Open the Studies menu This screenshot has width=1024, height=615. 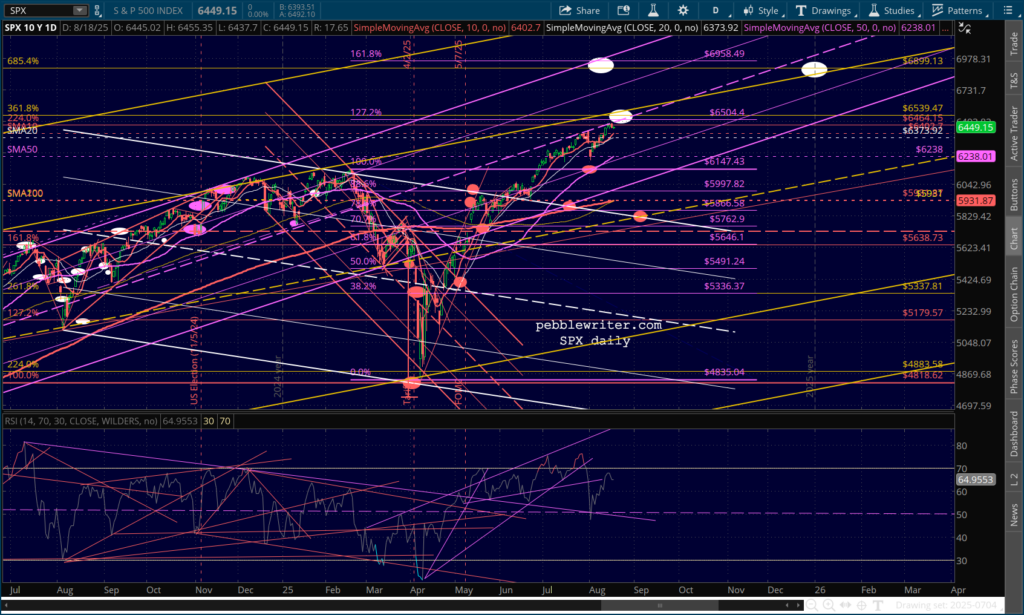point(892,10)
